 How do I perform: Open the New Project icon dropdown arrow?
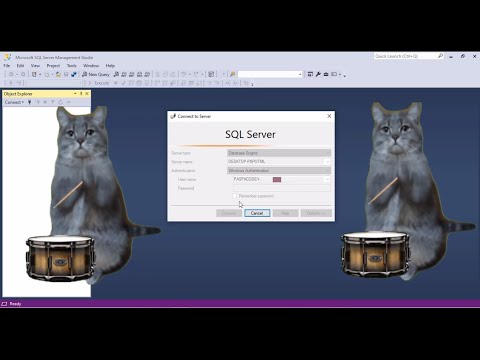pyautogui.click(x=40, y=74)
